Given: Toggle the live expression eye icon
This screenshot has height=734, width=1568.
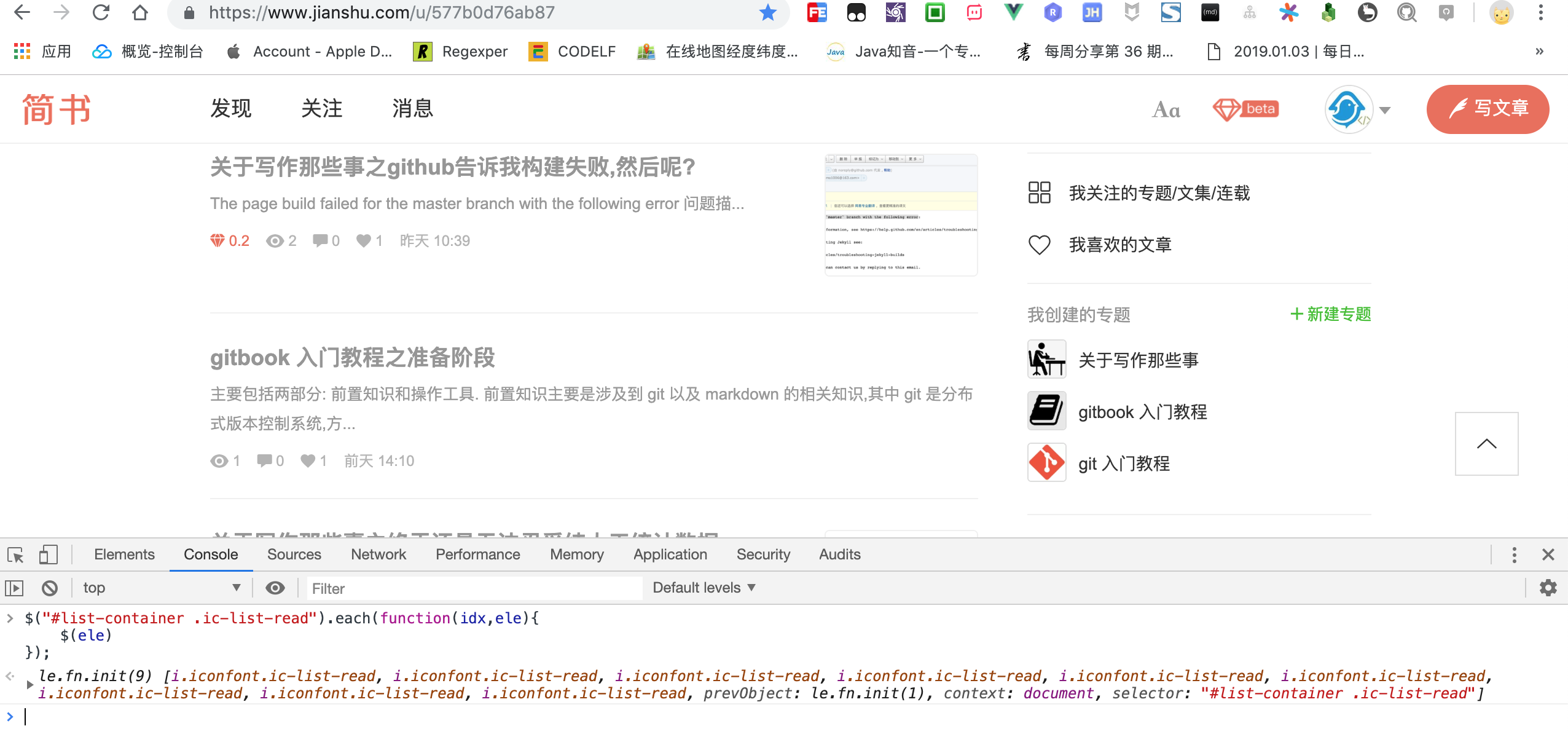Looking at the screenshot, I should pos(275,588).
